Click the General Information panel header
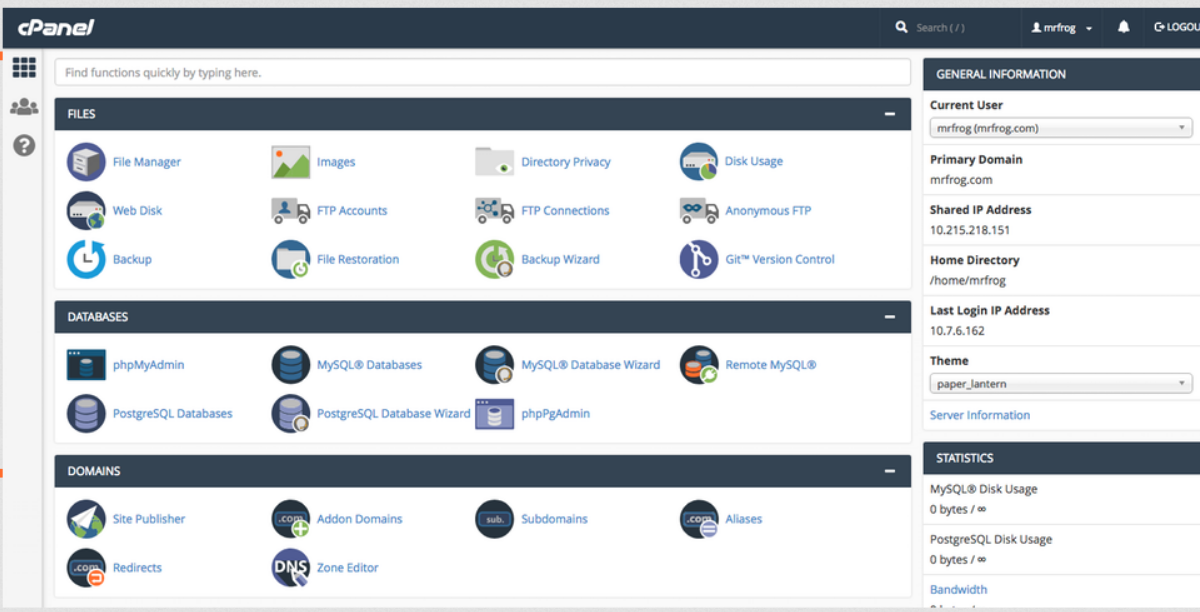 [x=1062, y=74]
